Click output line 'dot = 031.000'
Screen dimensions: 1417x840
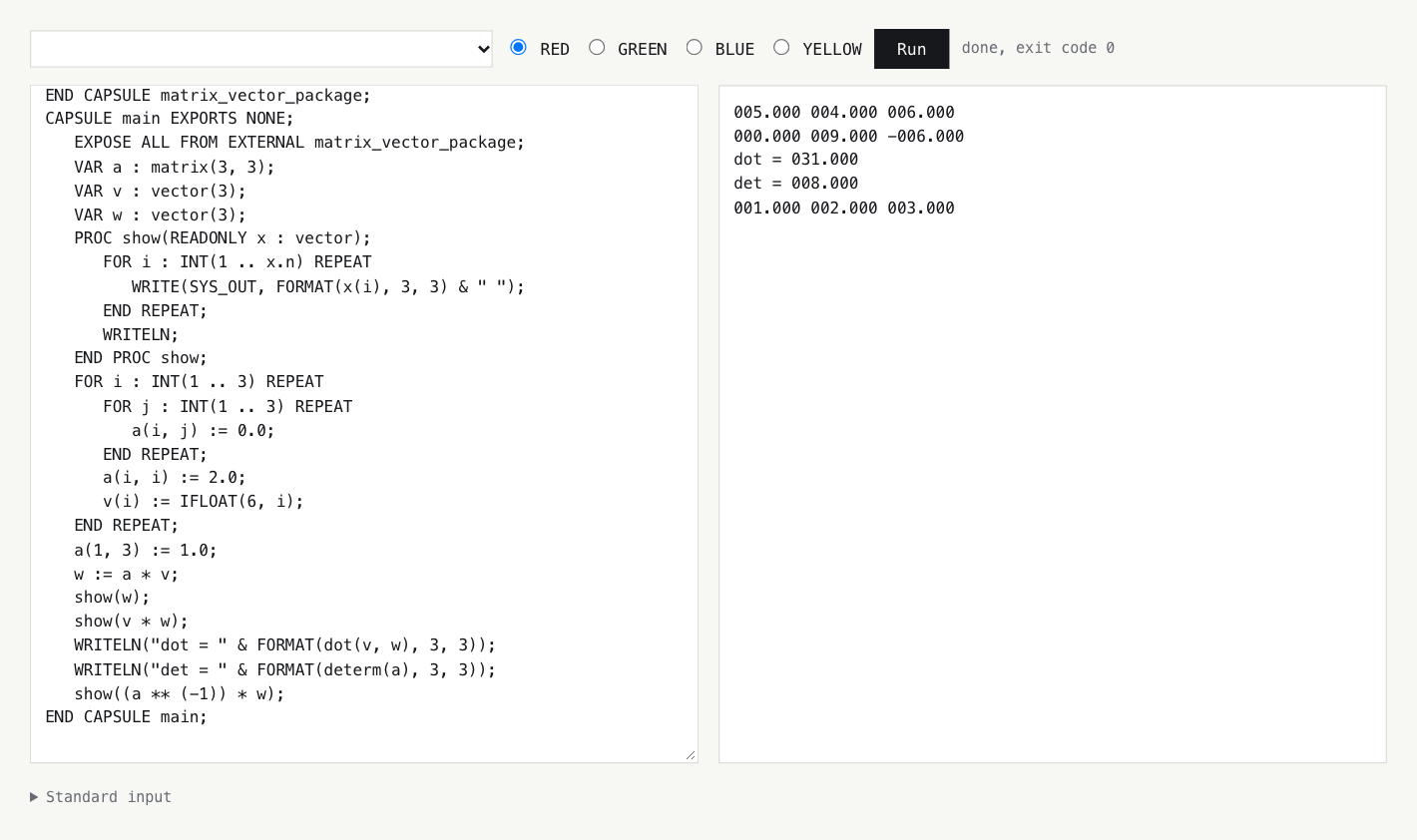(796, 160)
